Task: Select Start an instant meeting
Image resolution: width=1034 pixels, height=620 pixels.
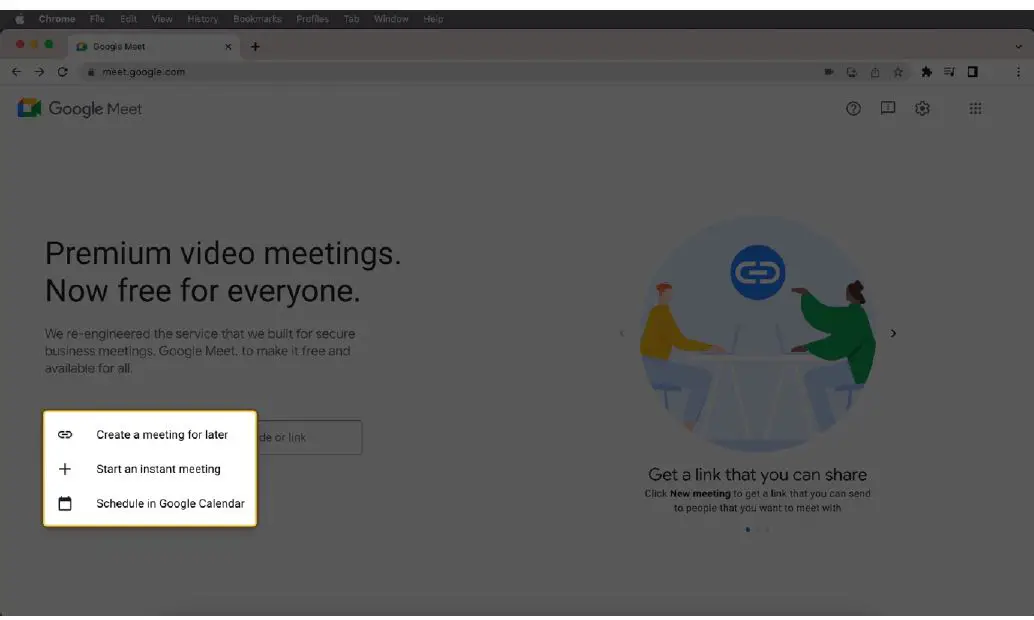Action: pyautogui.click(x=150, y=469)
